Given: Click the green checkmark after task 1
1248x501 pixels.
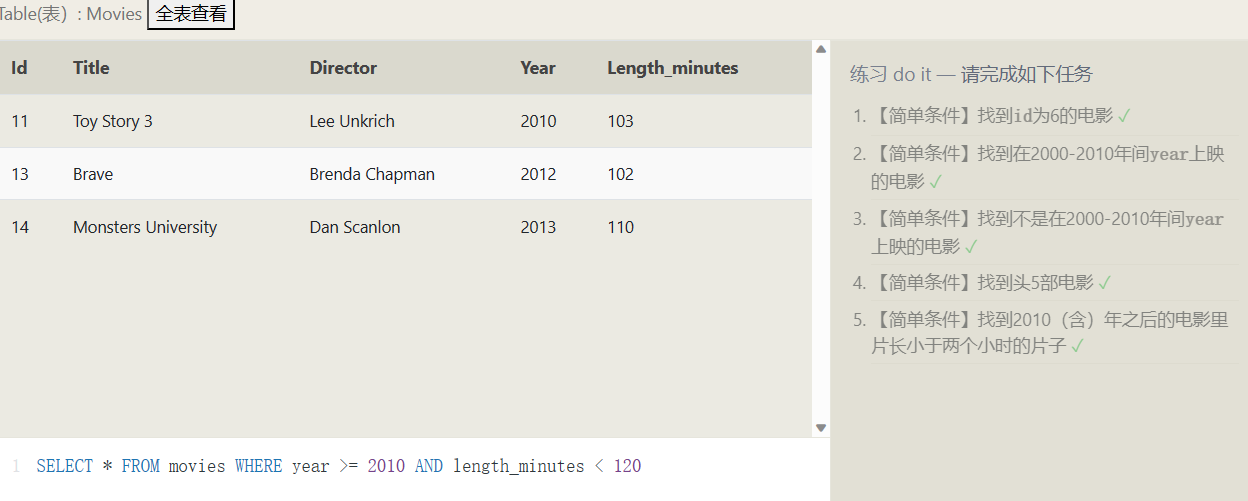Looking at the screenshot, I should 1124,116.
